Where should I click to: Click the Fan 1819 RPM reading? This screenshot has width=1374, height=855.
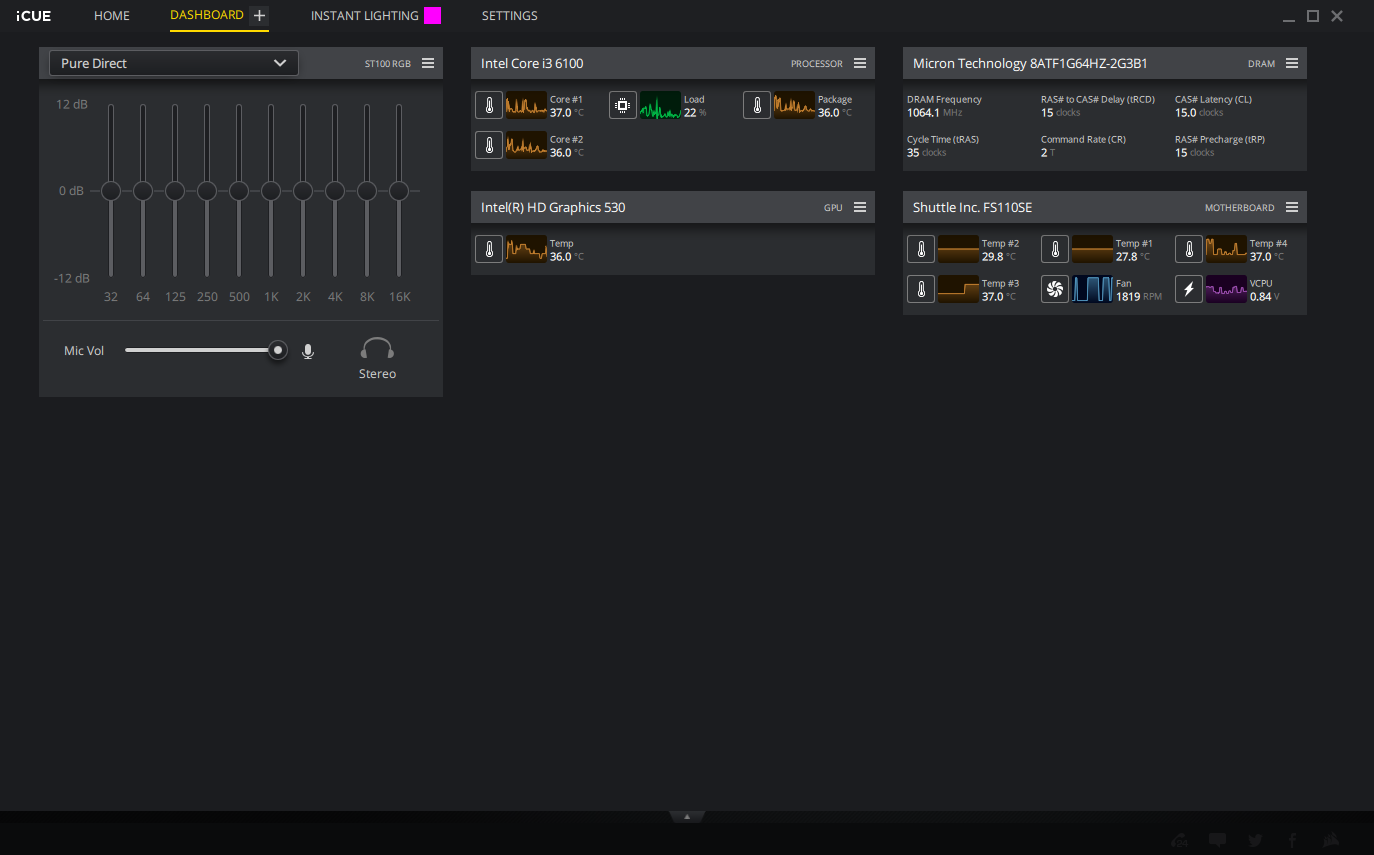[x=1139, y=297]
